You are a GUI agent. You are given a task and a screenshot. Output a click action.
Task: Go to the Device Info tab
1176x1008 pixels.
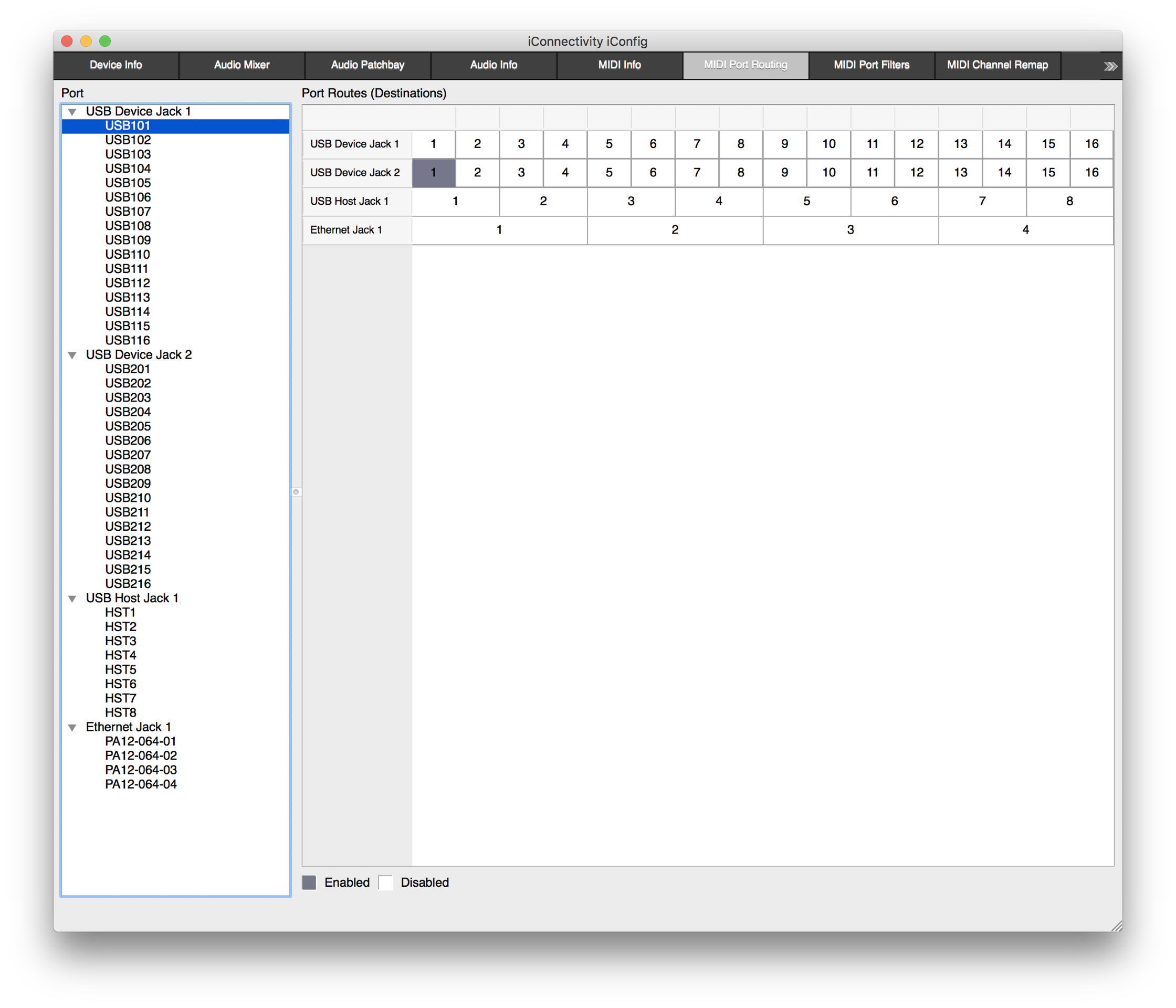(116, 65)
